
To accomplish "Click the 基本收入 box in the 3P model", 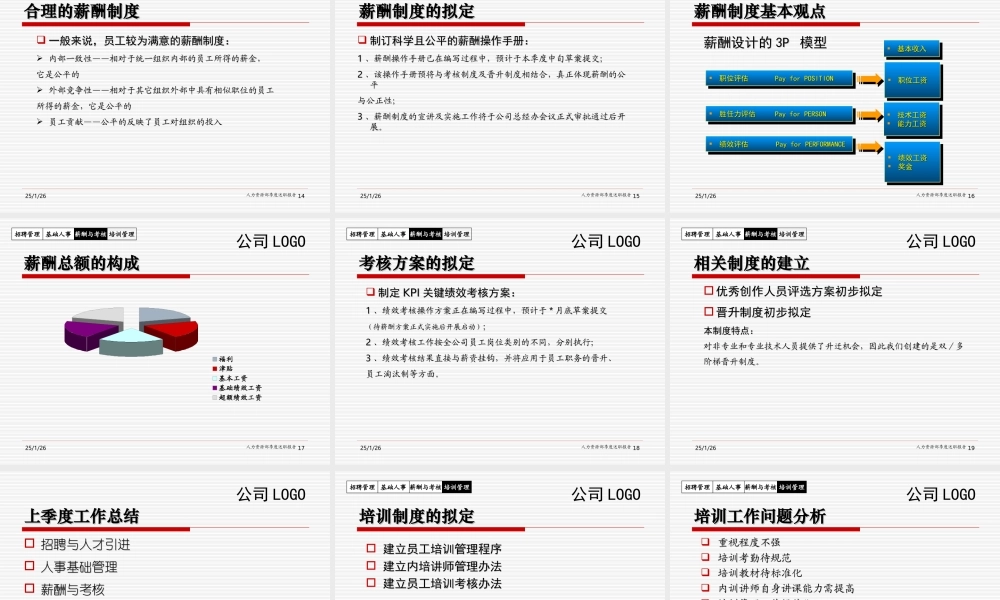I will click(x=912, y=49).
